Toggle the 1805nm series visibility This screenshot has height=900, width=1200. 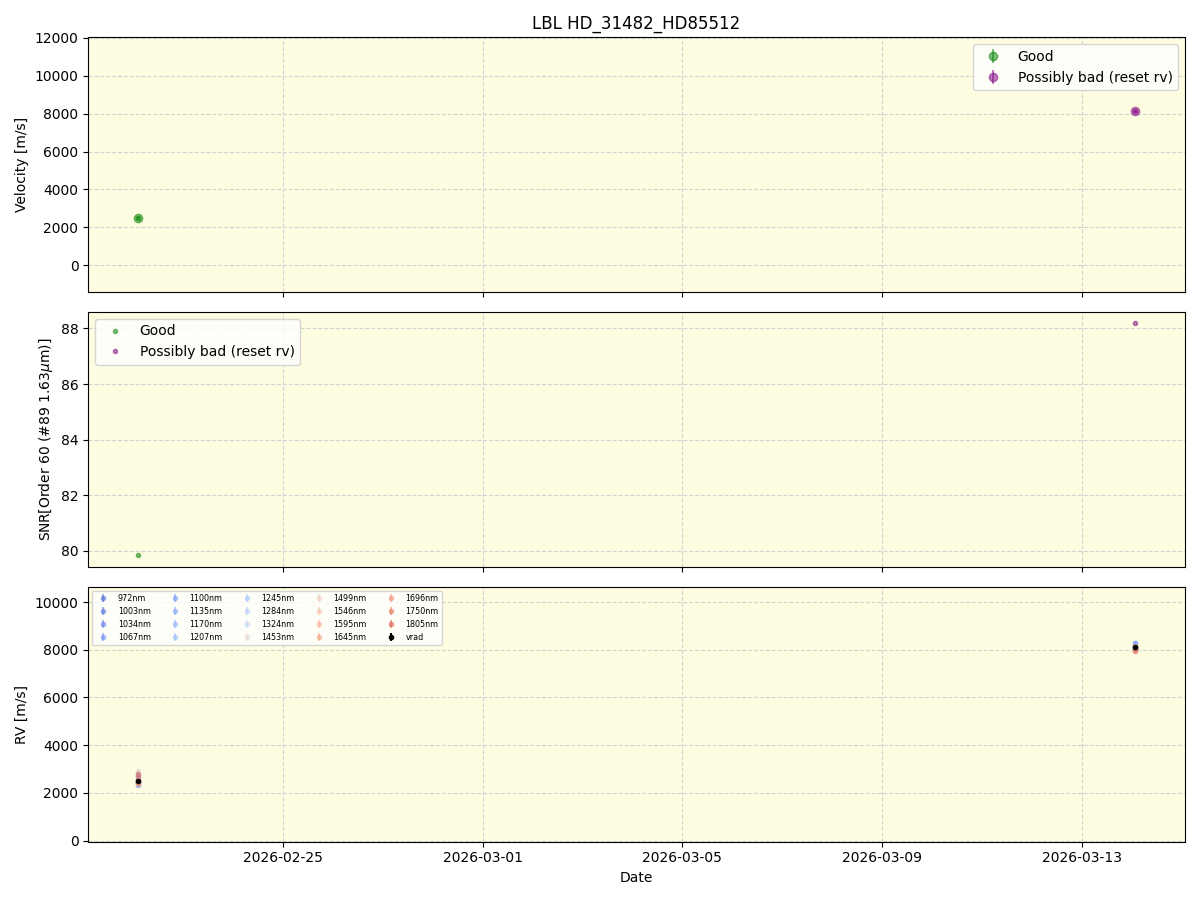[391, 622]
